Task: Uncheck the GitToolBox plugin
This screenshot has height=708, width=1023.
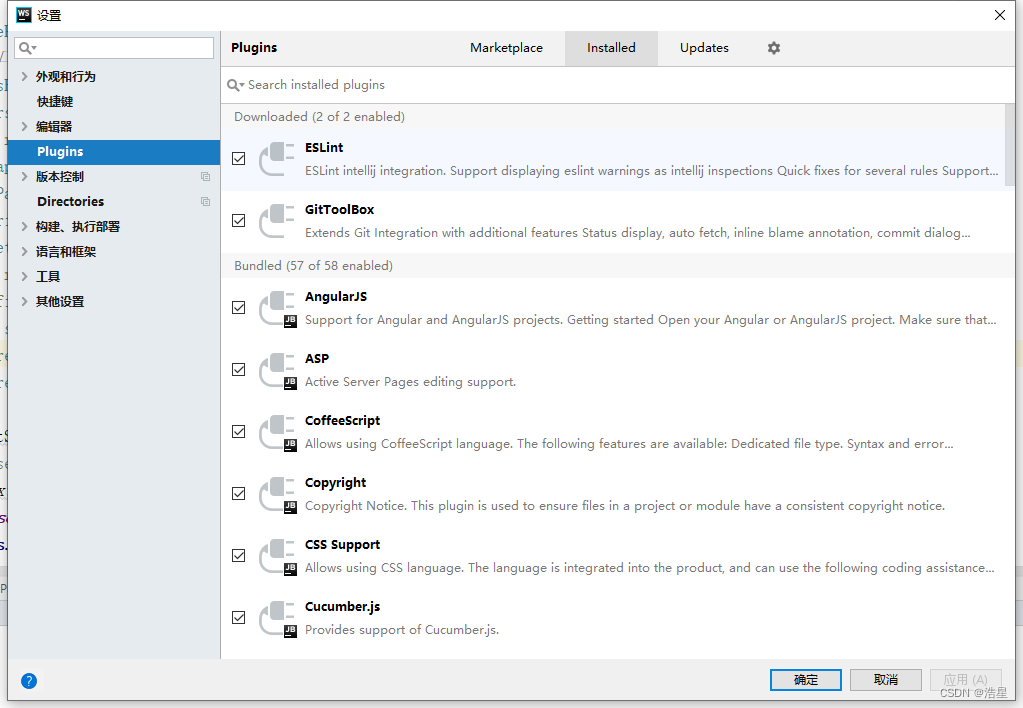Action: tap(238, 220)
